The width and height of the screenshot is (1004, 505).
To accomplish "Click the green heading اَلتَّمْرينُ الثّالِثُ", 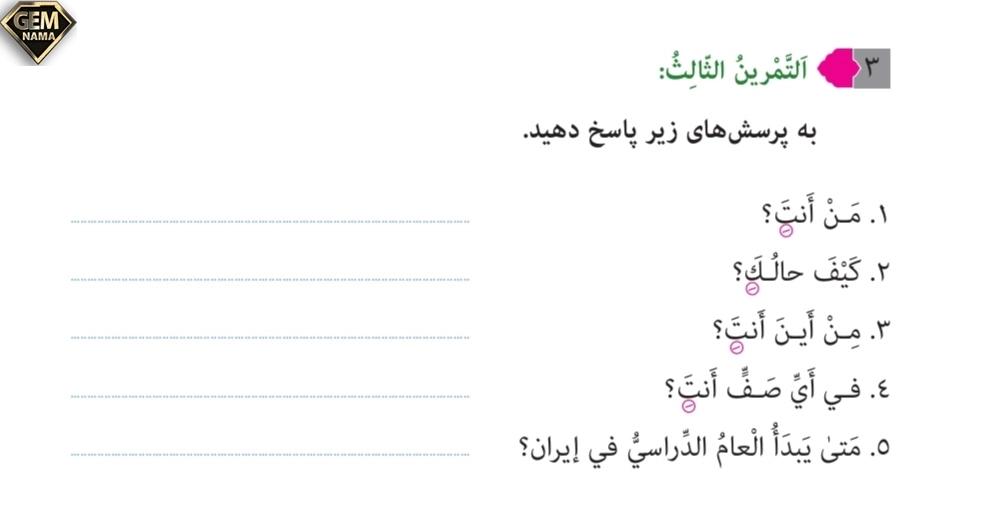I will [733, 68].
